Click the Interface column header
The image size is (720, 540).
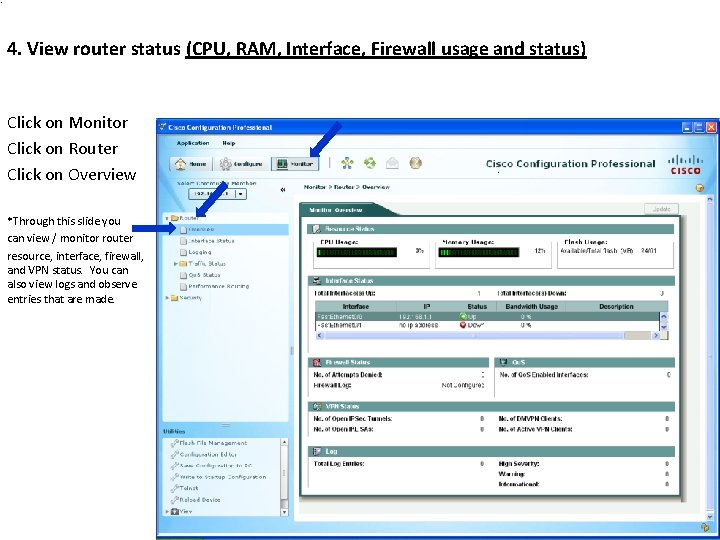click(x=356, y=306)
